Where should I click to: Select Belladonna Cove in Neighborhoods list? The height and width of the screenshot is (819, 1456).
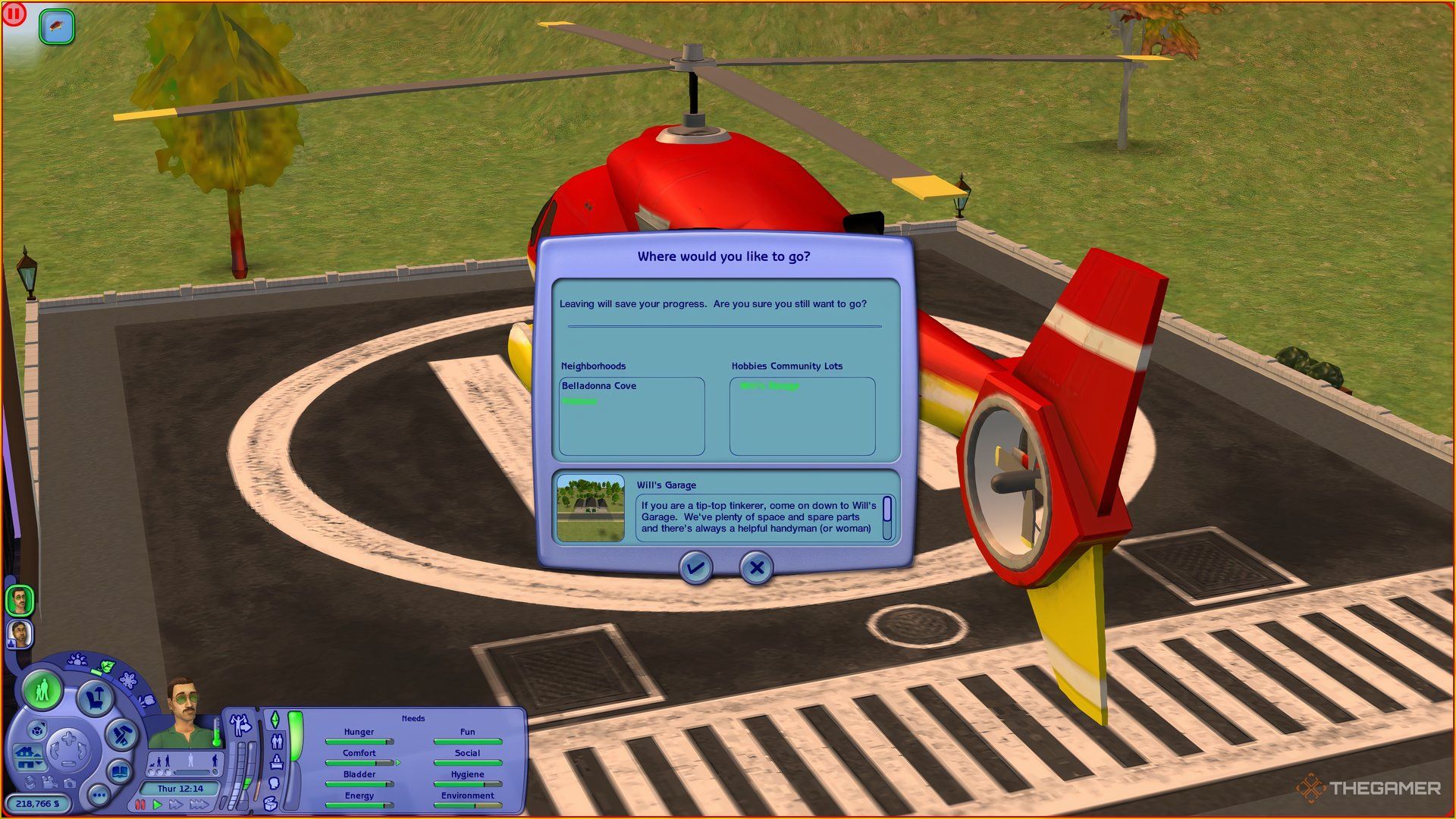[599, 385]
